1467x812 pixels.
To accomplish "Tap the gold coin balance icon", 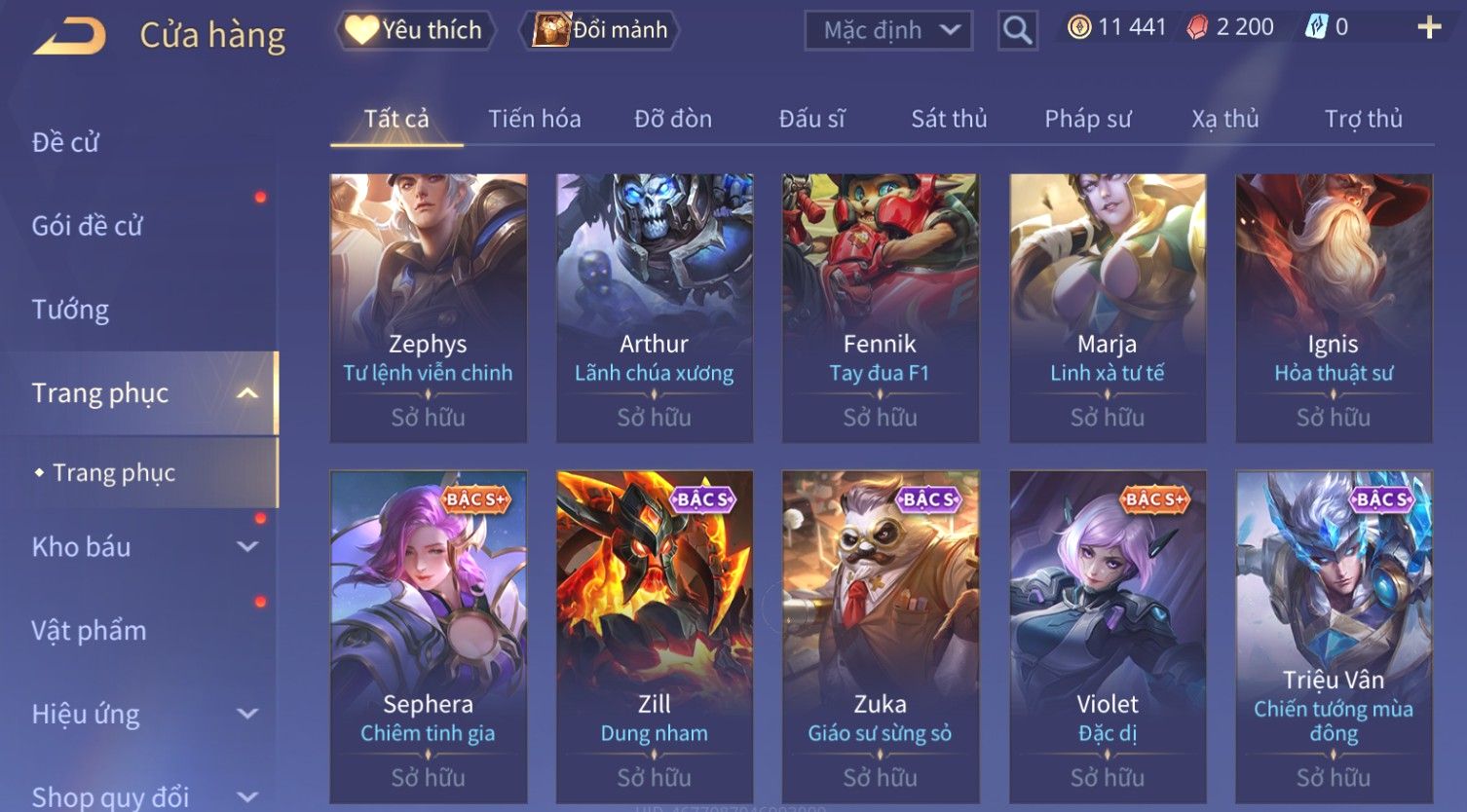I will (x=1078, y=27).
